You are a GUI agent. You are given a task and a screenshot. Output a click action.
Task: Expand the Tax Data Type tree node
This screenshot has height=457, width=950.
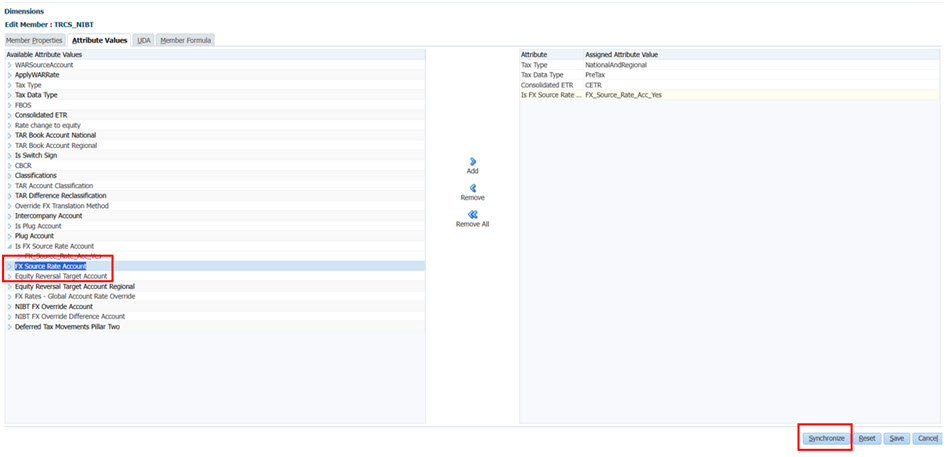pyautogui.click(x=10, y=95)
